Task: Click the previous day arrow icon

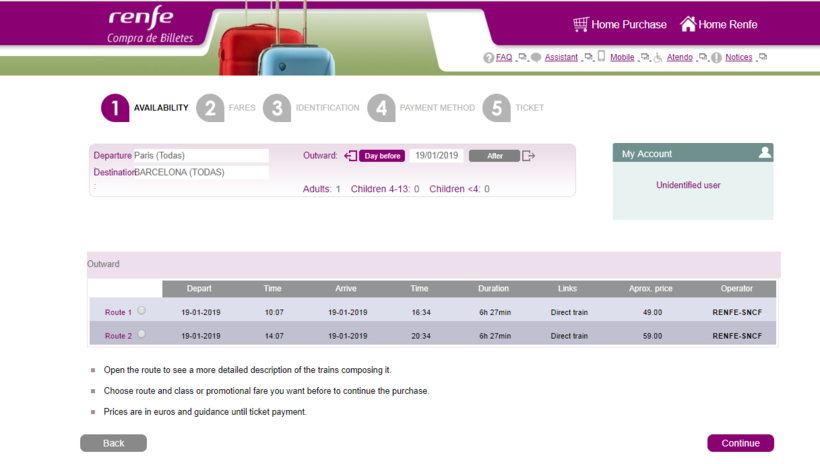Action: (350, 156)
